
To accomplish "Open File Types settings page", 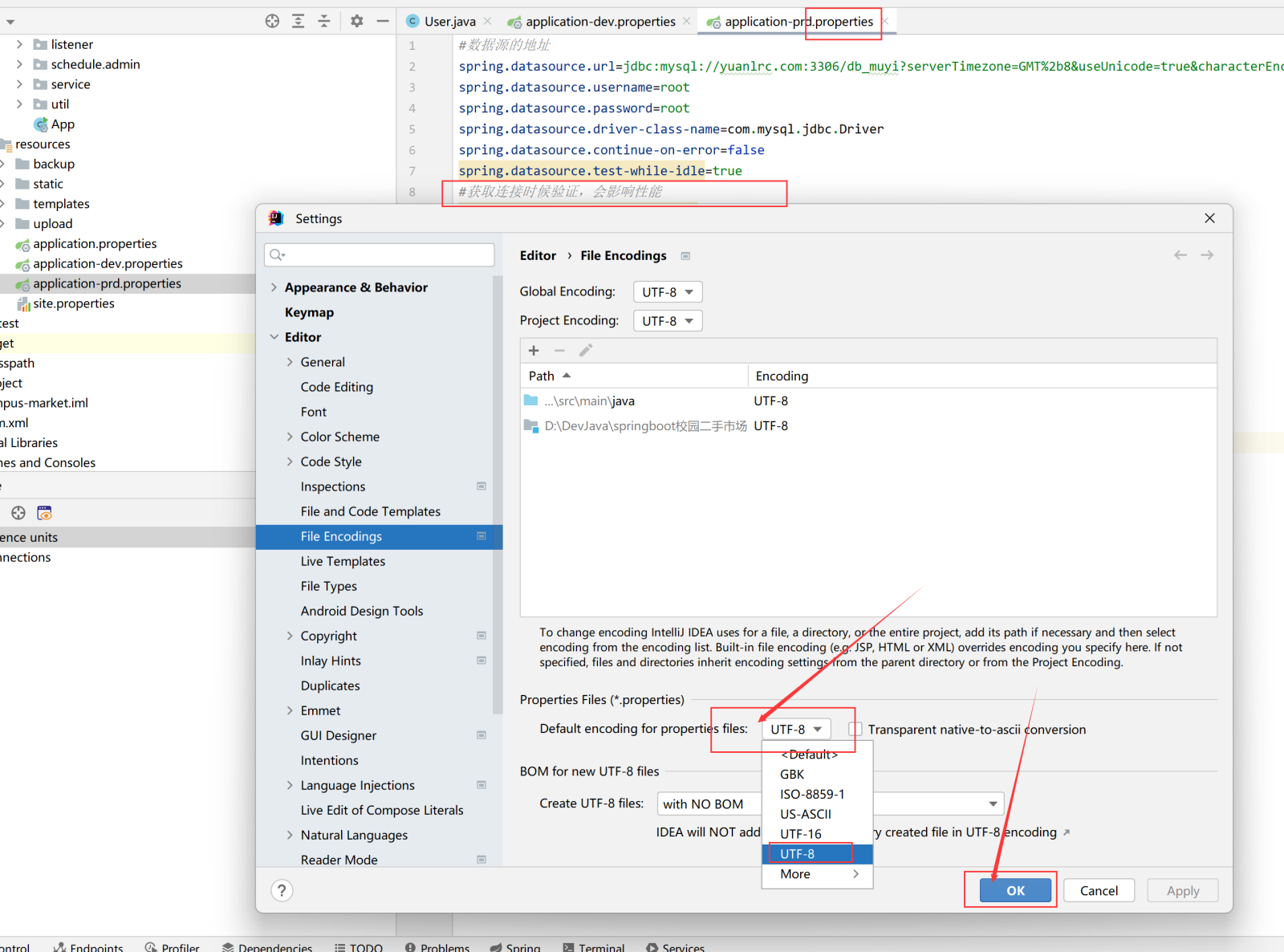I will coord(329,586).
